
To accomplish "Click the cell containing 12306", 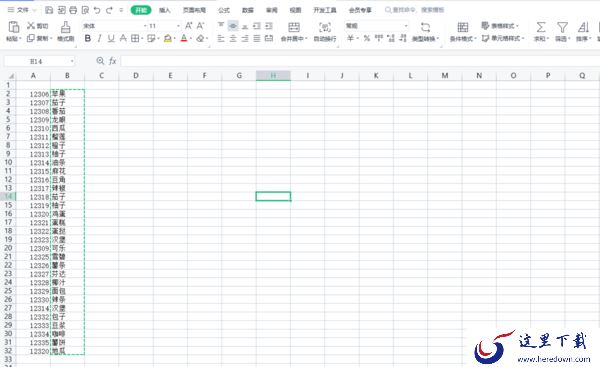I will tap(33, 94).
